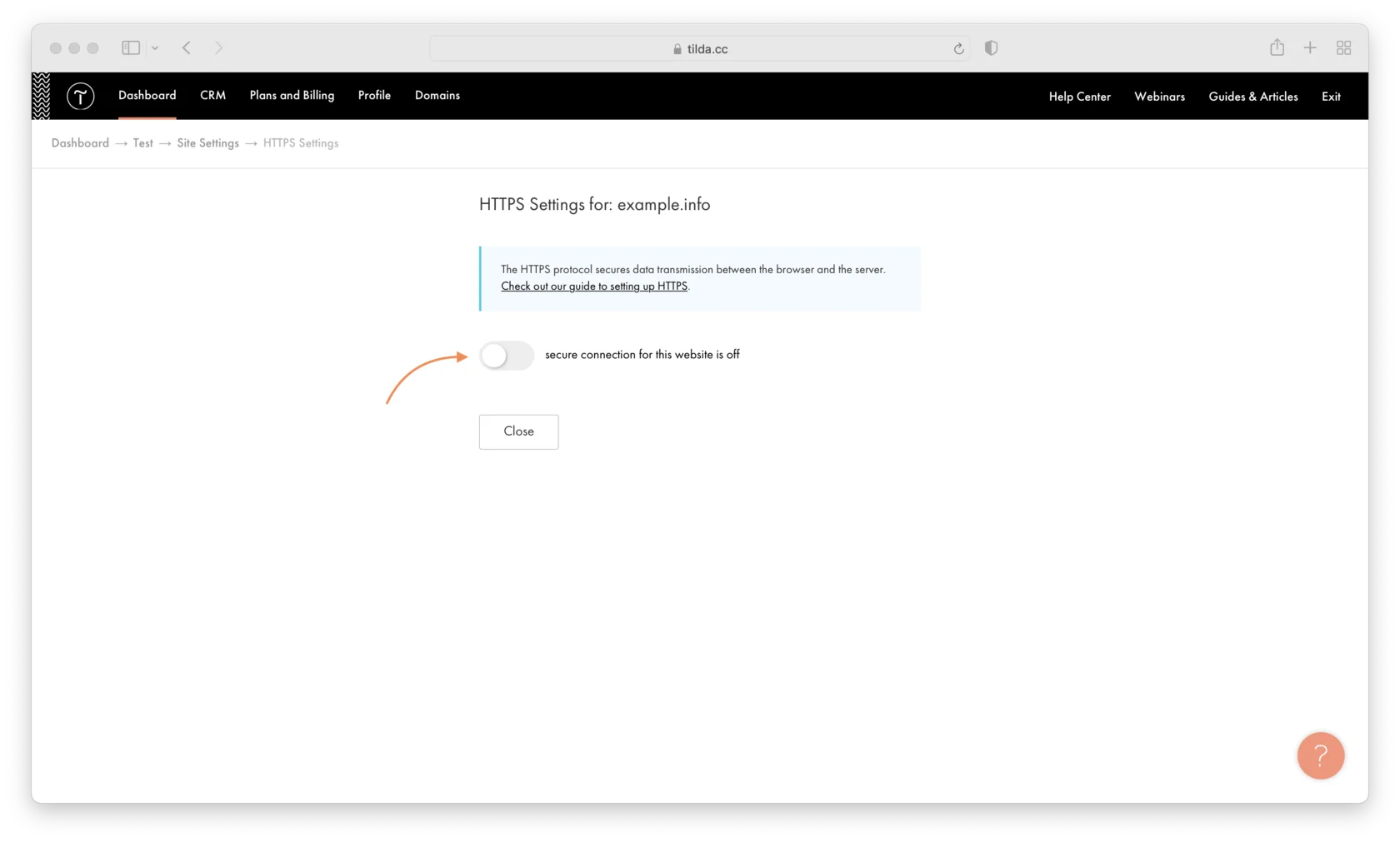Open the CRM menu item

point(212,96)
